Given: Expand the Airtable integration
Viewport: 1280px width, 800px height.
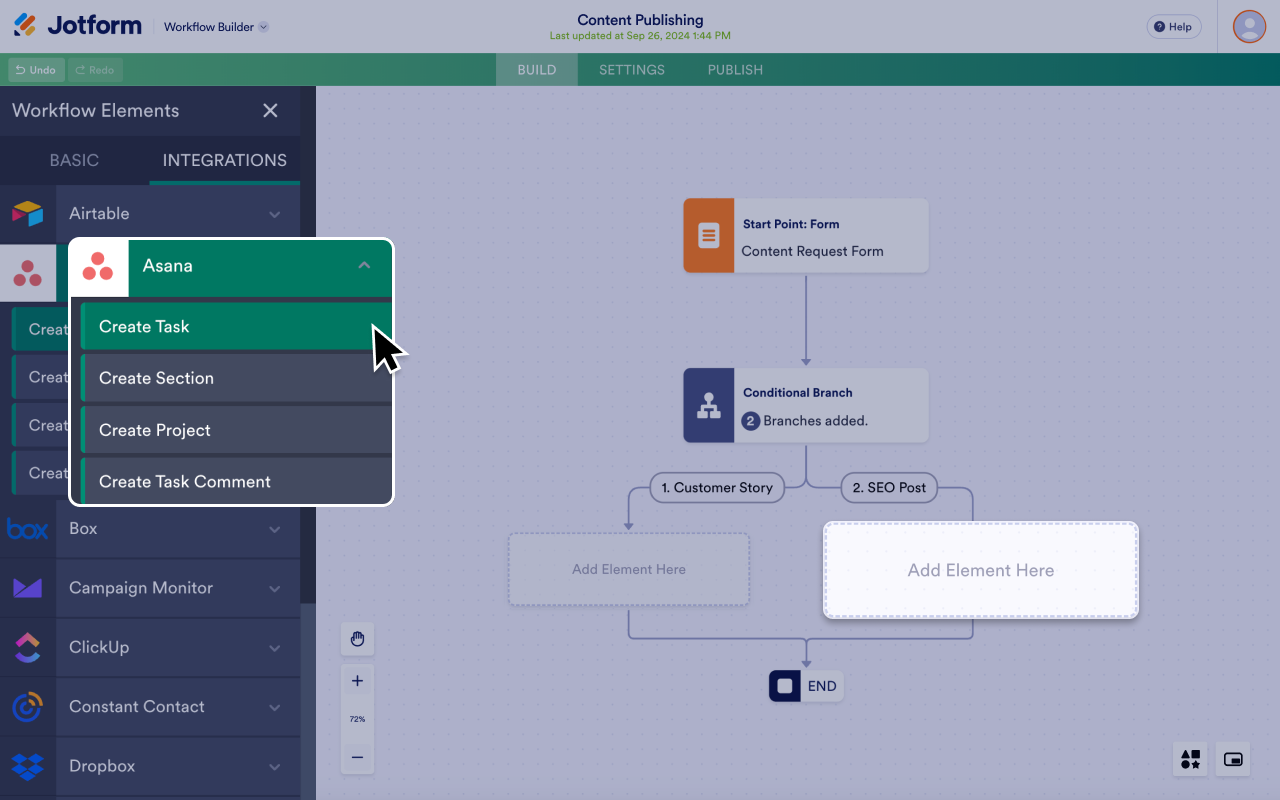Looking at the screenshot, I should click(275, 214).
